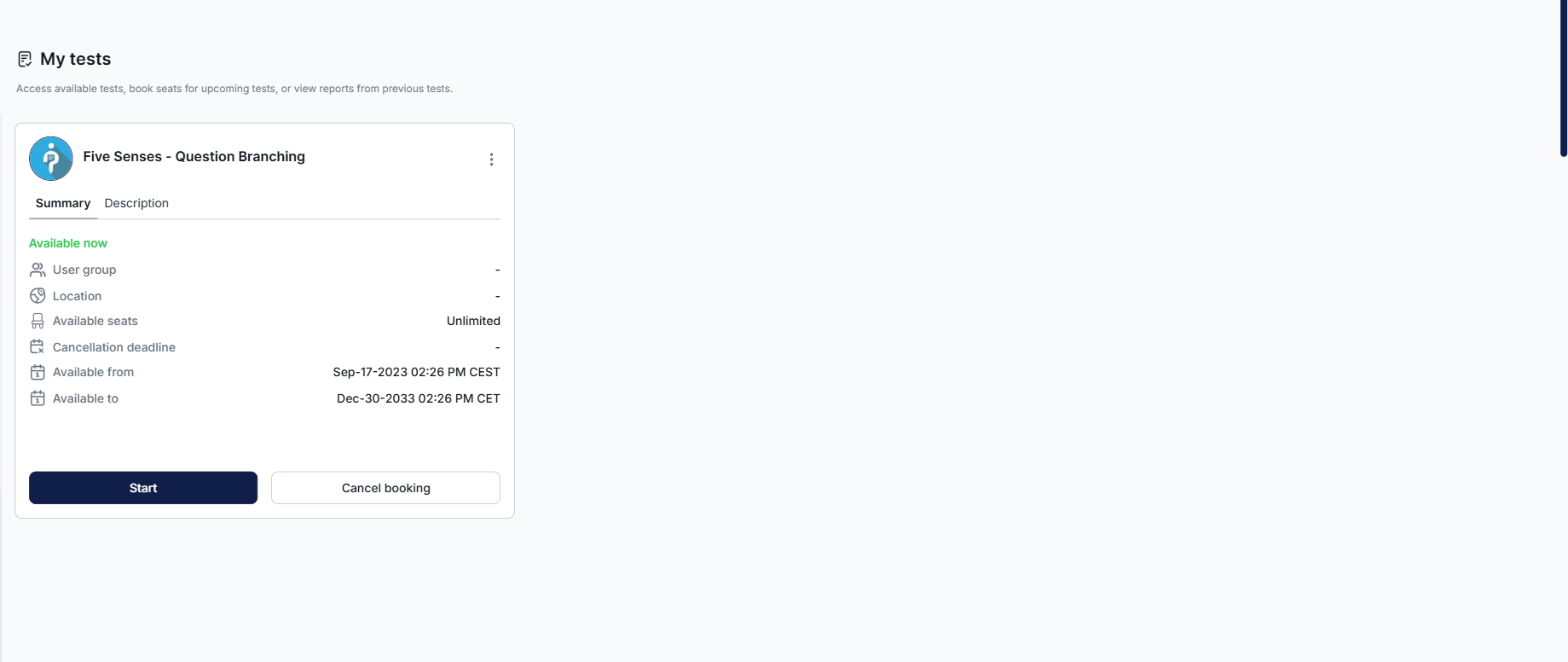Switch to the Summary tab
Viewport: 1568px width, 662px height.
(x=63, y=203)
